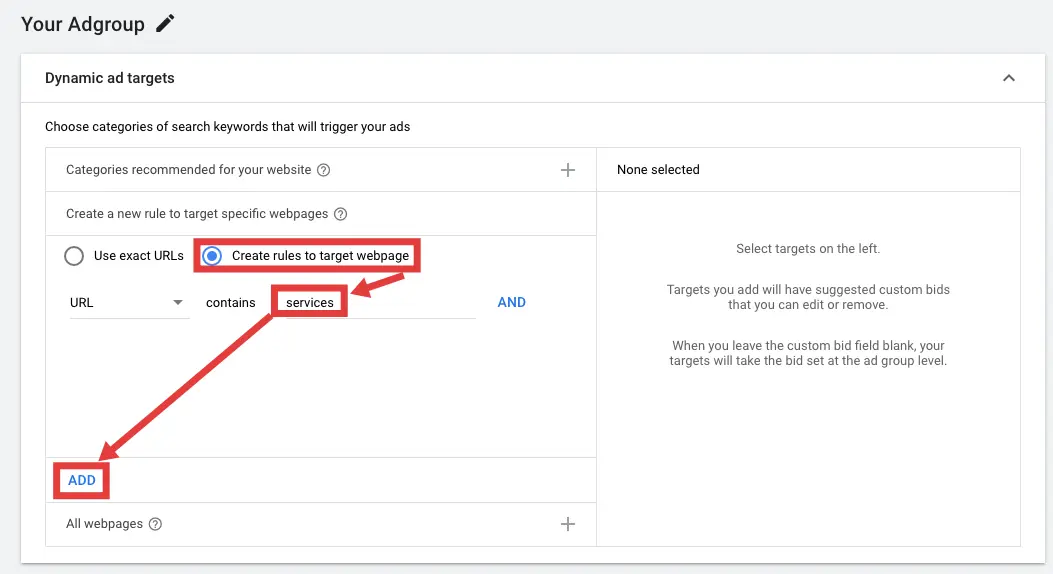Open help icon next to All webpages
Screen dimensions: 1053x574
(155, 524)
